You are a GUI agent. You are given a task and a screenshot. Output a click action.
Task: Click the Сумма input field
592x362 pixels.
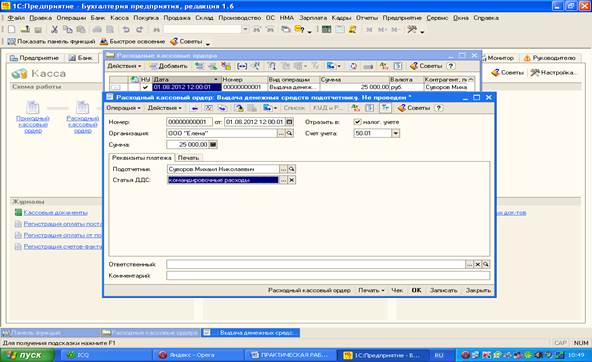point(188,145)
